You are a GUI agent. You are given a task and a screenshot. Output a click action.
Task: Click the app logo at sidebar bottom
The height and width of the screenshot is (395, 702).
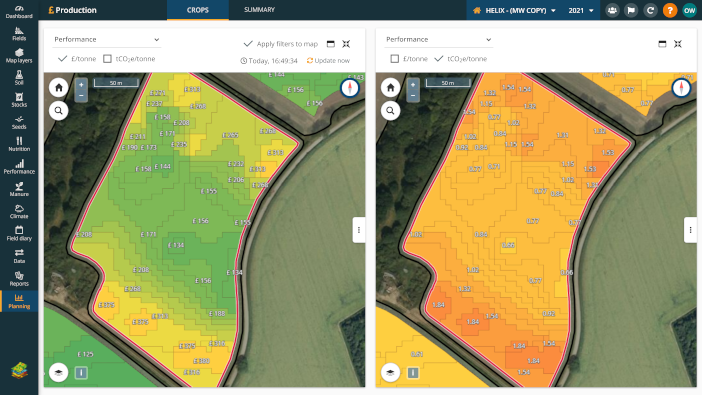[x=19, y=370]
